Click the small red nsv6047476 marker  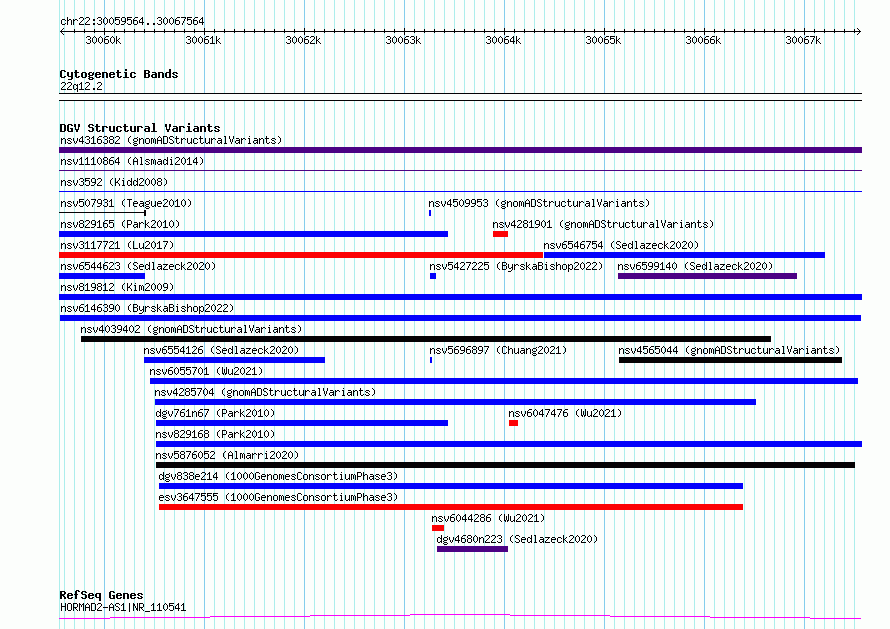click(x=514, y=423)
